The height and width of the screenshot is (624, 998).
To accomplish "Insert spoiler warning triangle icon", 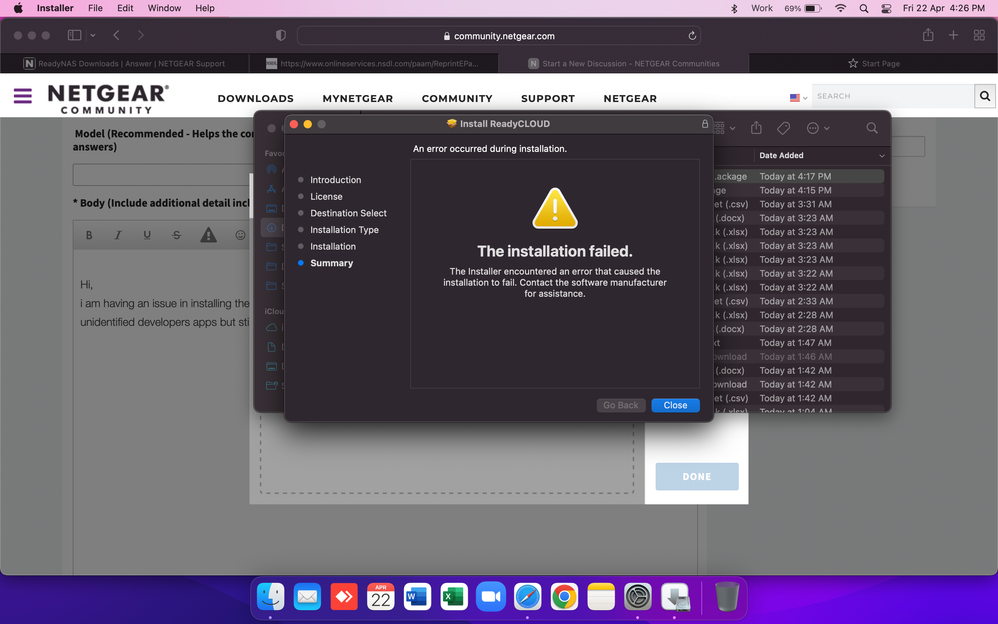I will pyautogui.click(x=208, y=235).
